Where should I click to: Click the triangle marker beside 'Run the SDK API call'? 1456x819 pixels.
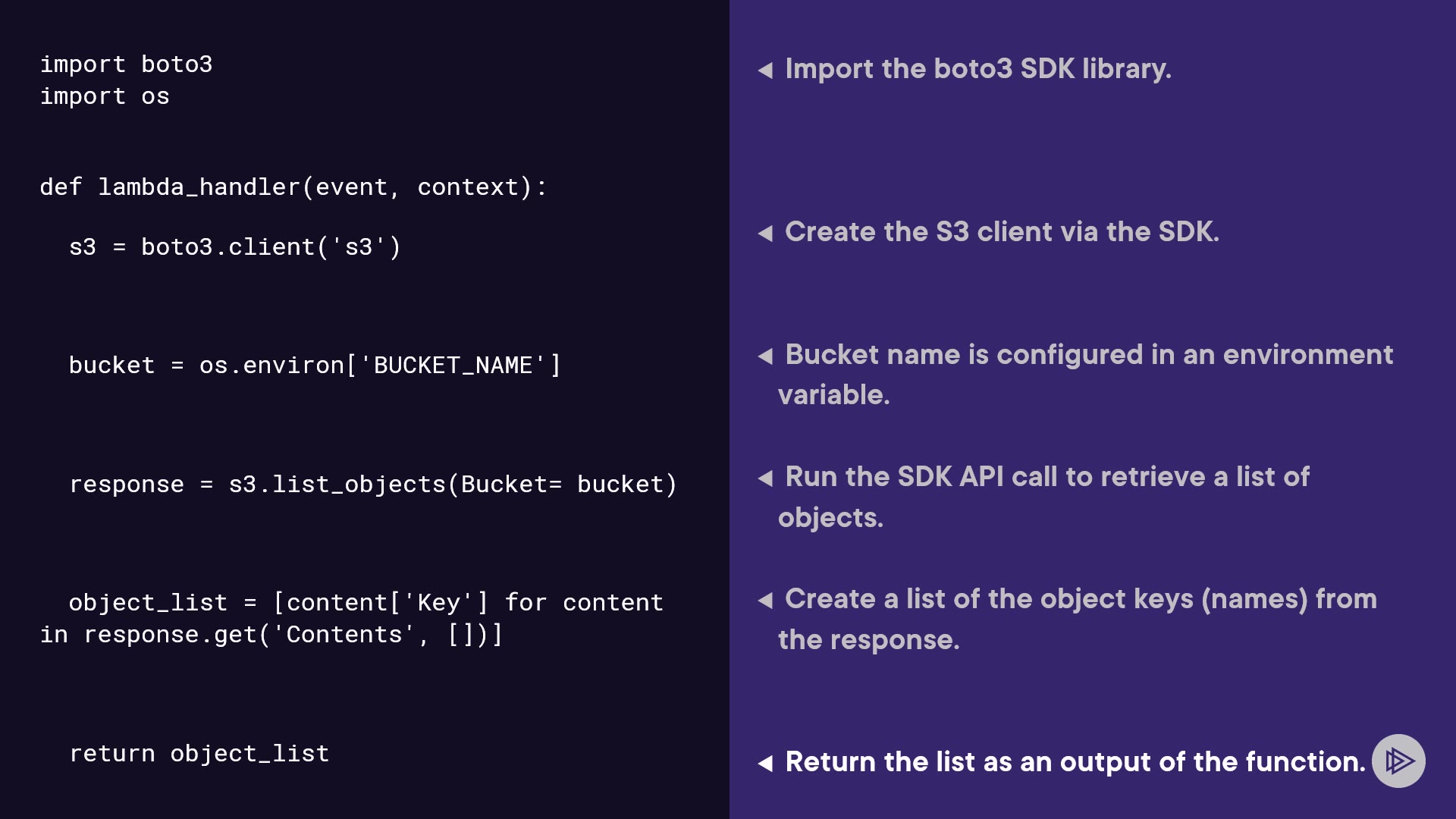tap(765, 479)
